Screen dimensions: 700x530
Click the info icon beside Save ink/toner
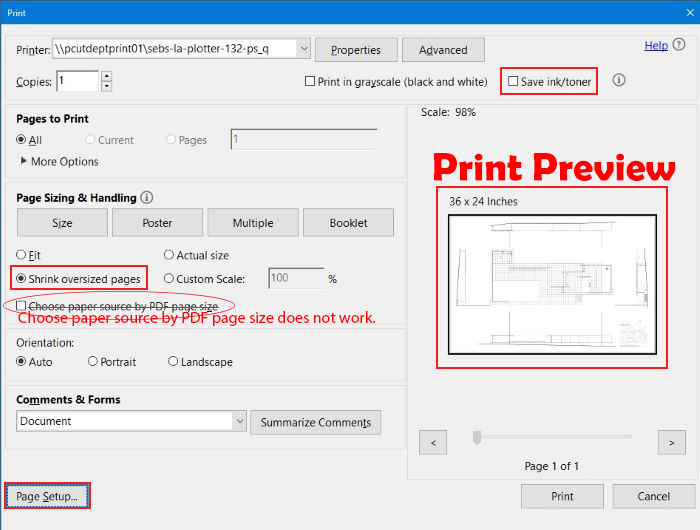[x=618, y=81]
